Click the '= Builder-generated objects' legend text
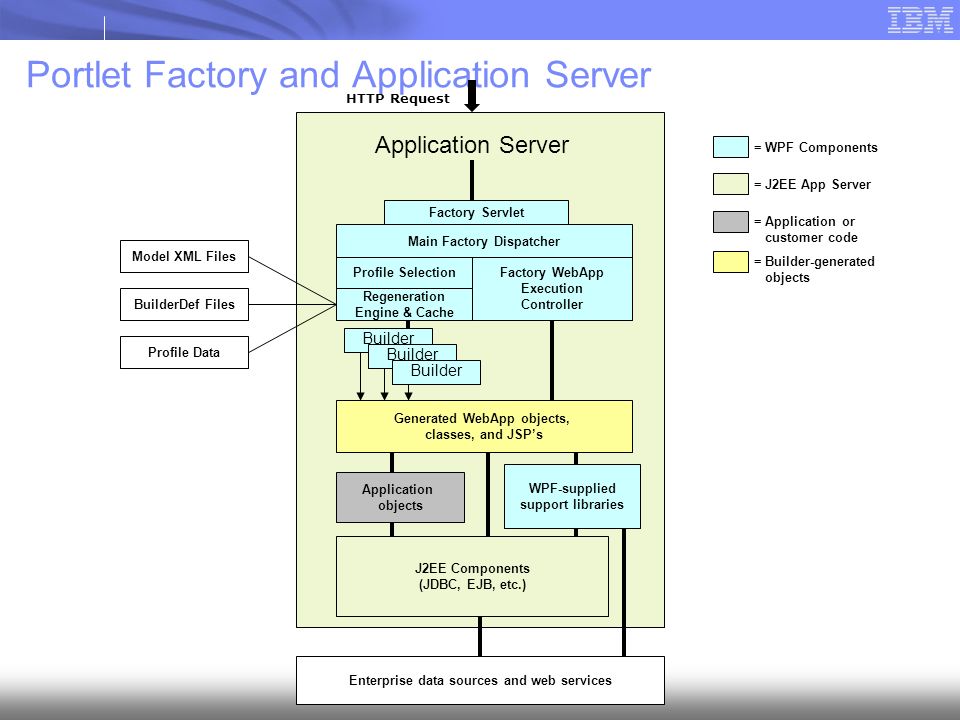Image resolution: width=960 pixels, height=720 pixels. [x=814, y=269]
